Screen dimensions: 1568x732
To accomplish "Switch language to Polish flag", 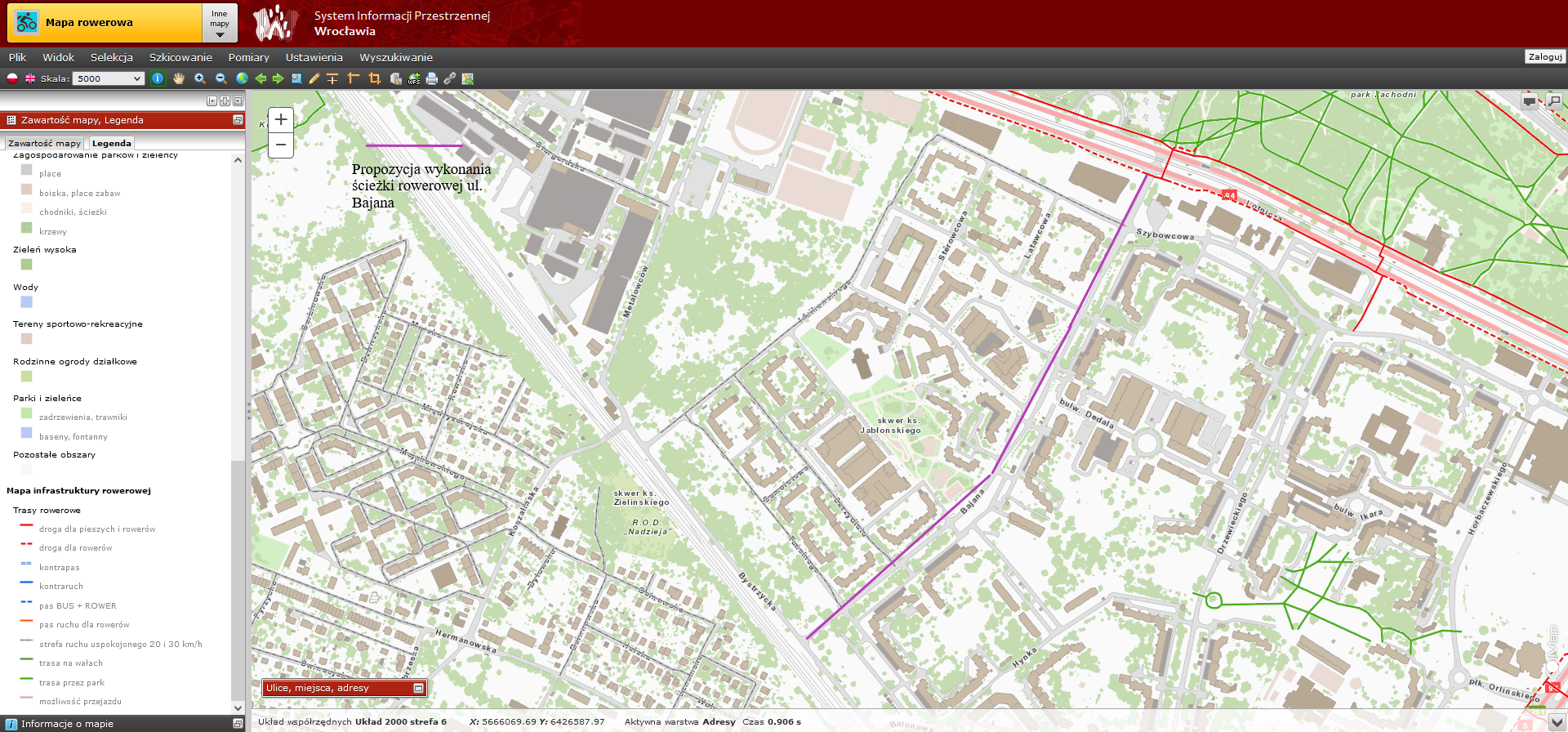I will click(12, 78).
